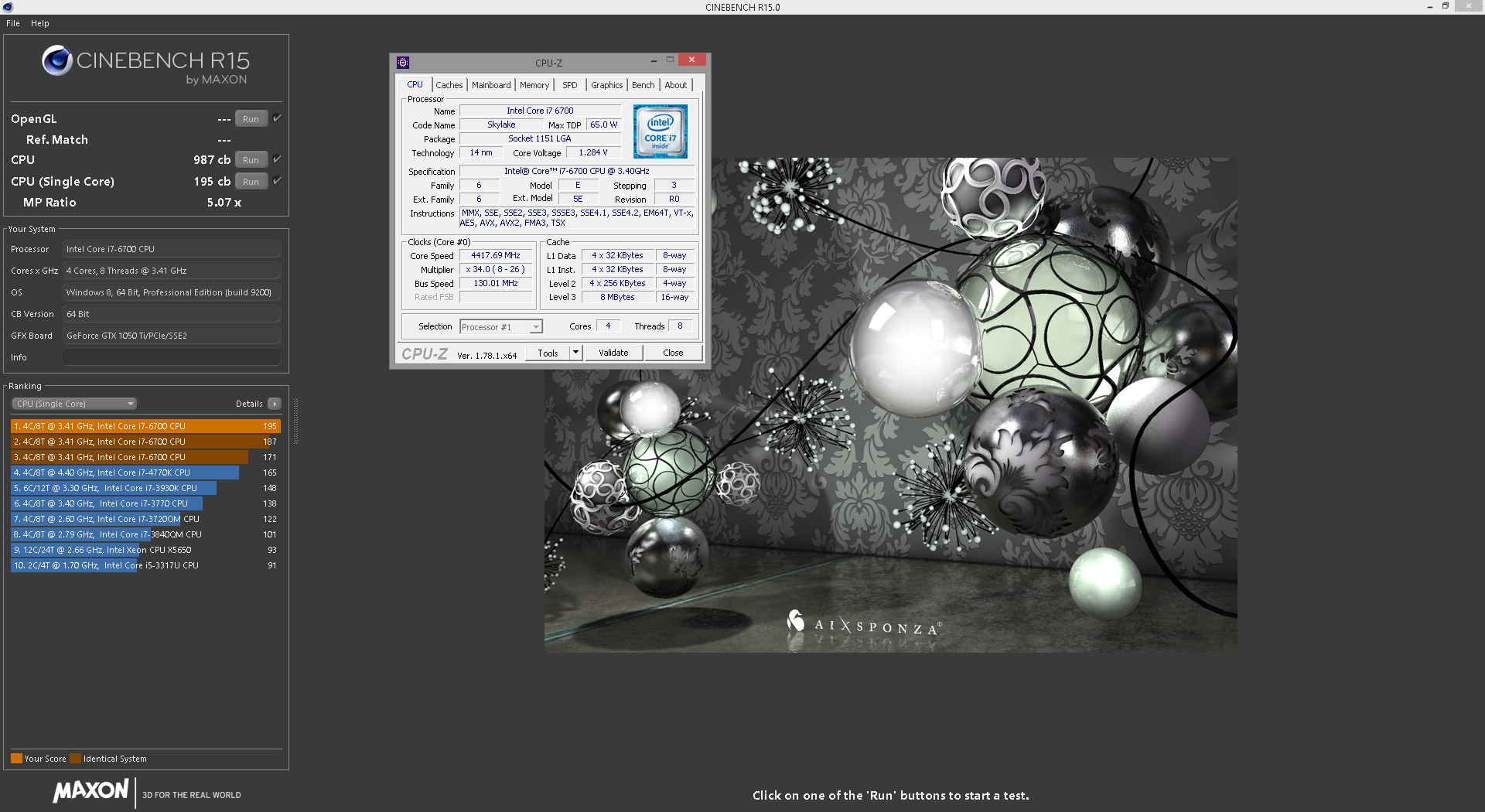Run the CPU benchmark
Viewport: 1485px width, 812px height.
click(251, 160)
